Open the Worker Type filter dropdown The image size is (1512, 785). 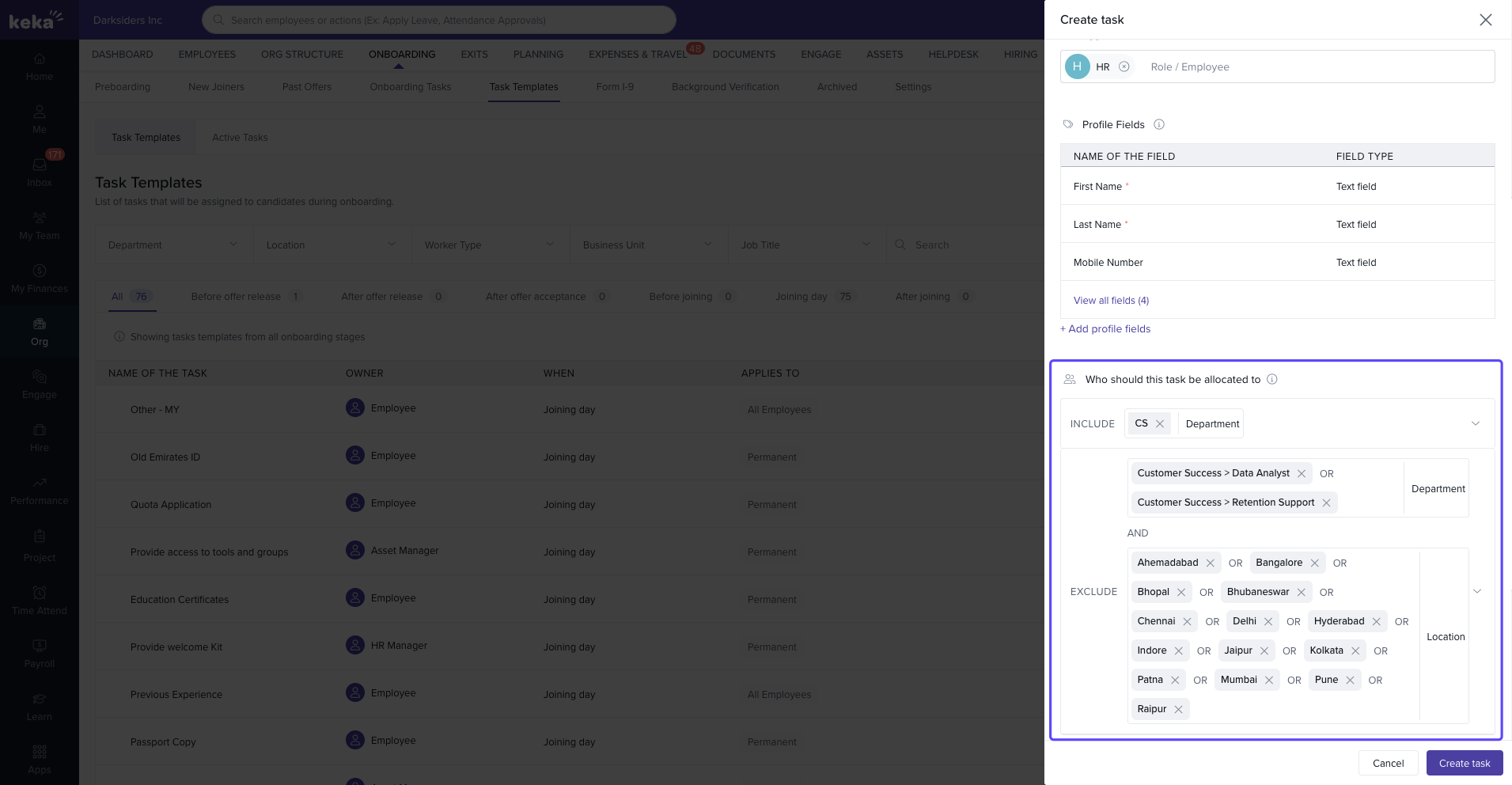tap(490, 245)
